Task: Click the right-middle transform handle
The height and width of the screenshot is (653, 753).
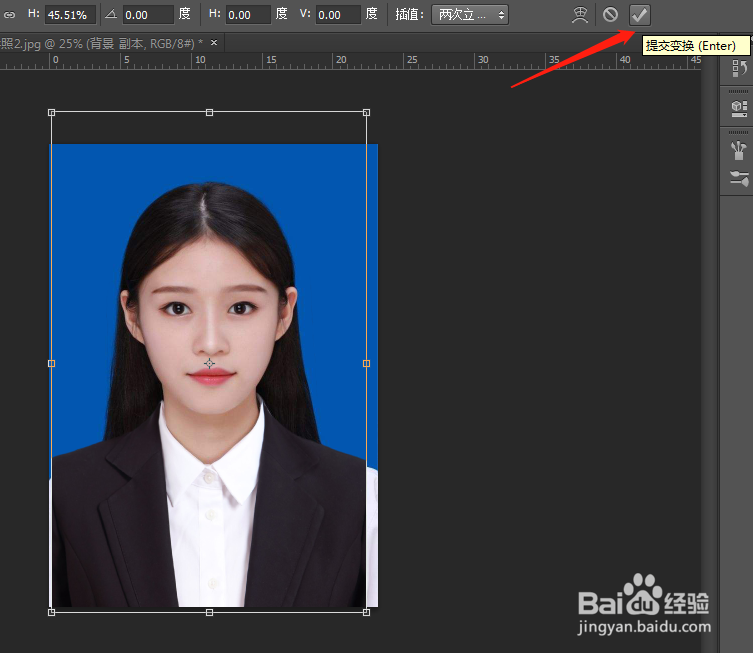Action: (366, 363)
